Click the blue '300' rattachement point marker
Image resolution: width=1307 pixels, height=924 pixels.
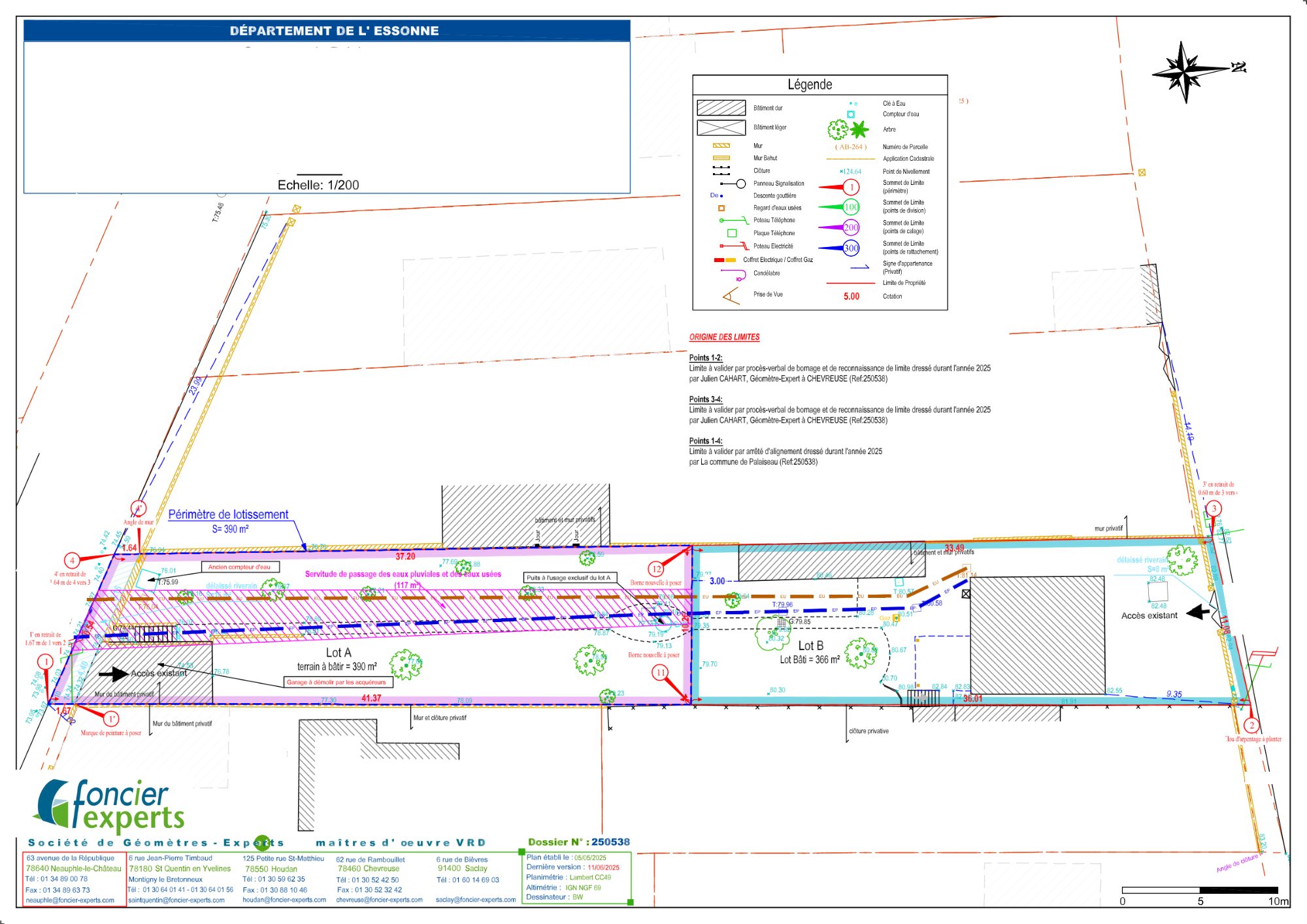[850, 248]
